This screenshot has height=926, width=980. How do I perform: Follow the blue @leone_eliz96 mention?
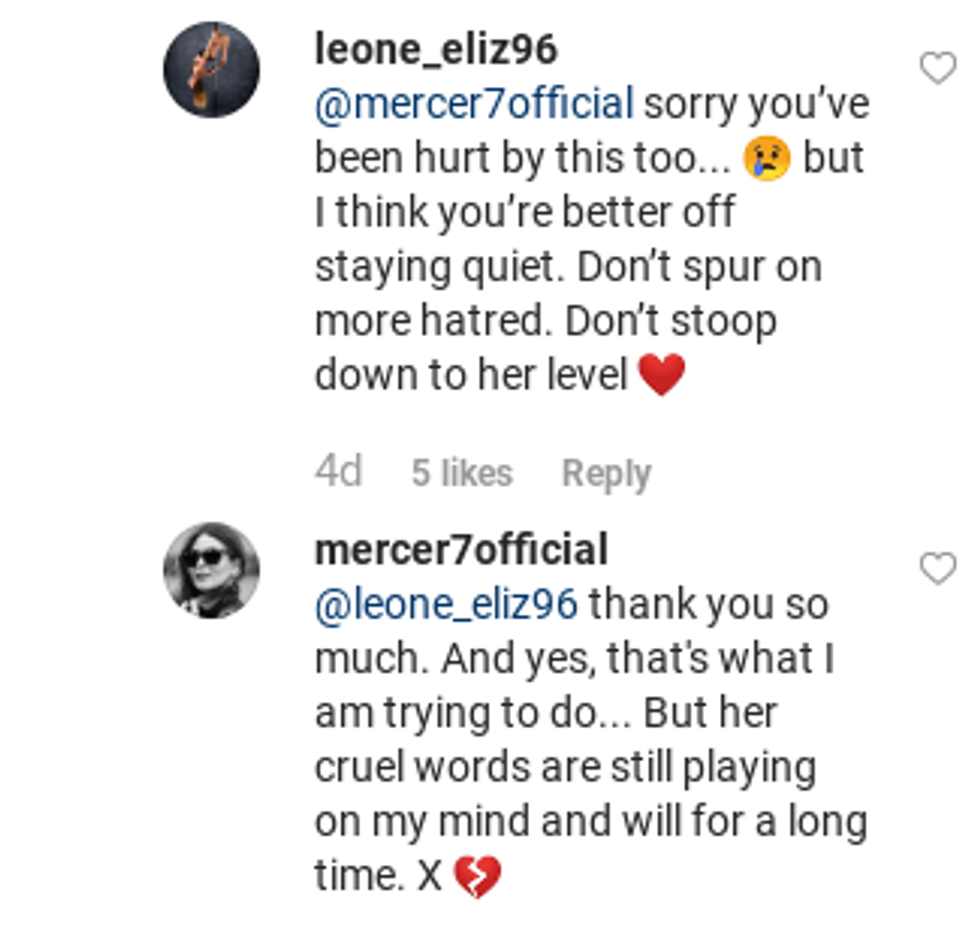click(446, 604)
